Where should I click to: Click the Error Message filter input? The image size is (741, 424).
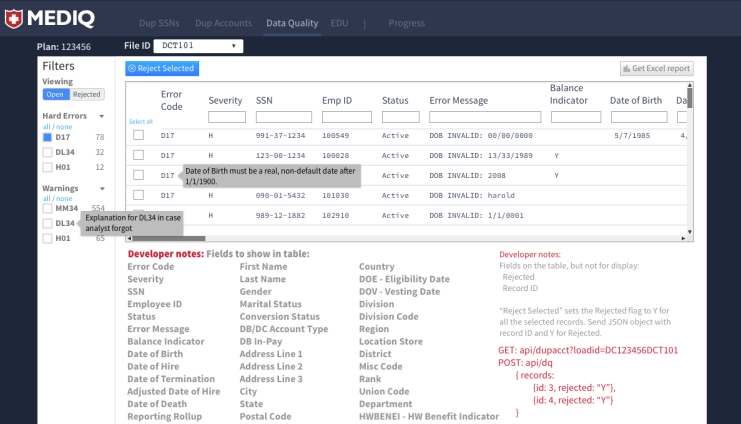click(485, 117)
